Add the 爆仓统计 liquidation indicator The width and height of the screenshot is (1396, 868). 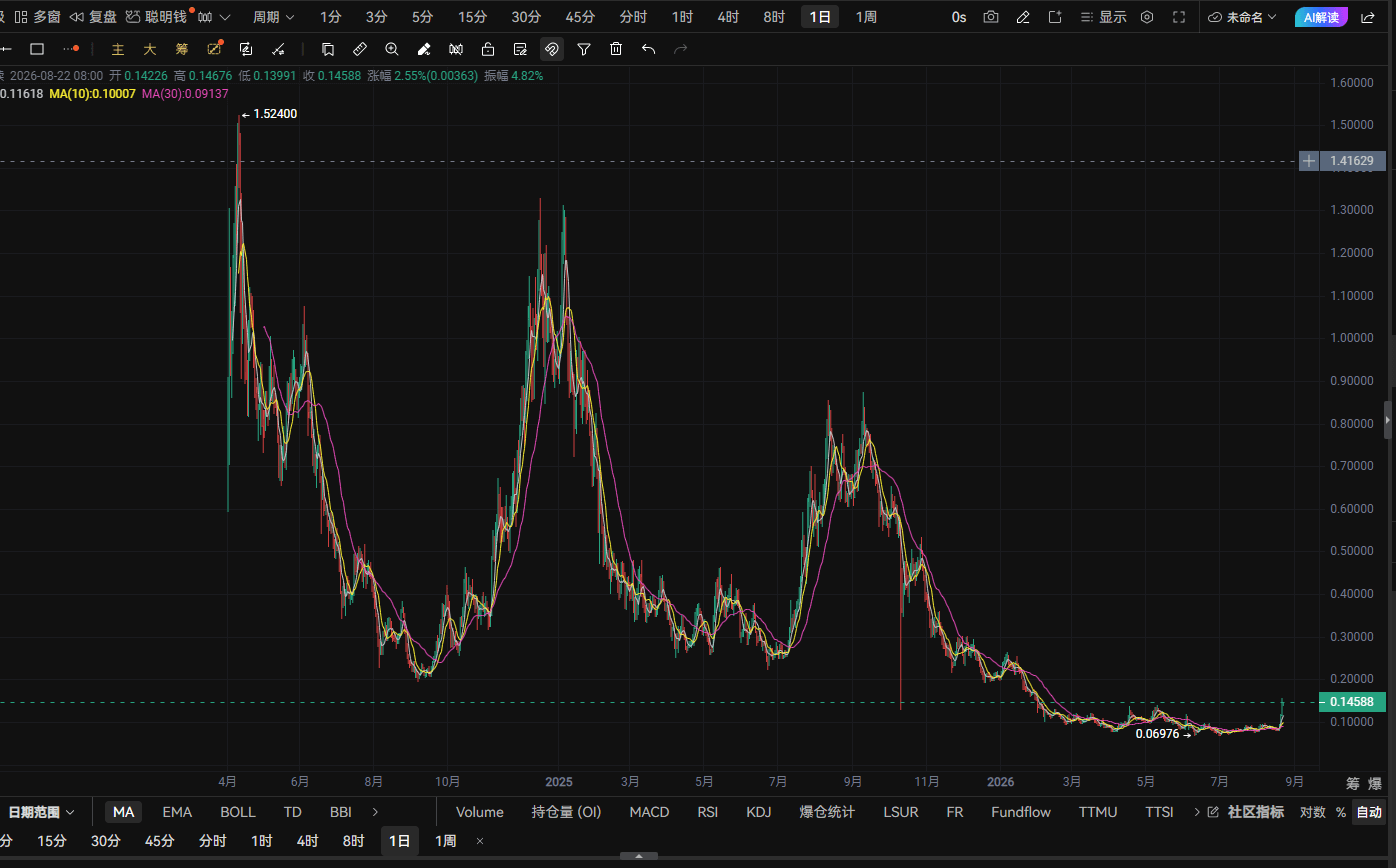pos(827,812)
